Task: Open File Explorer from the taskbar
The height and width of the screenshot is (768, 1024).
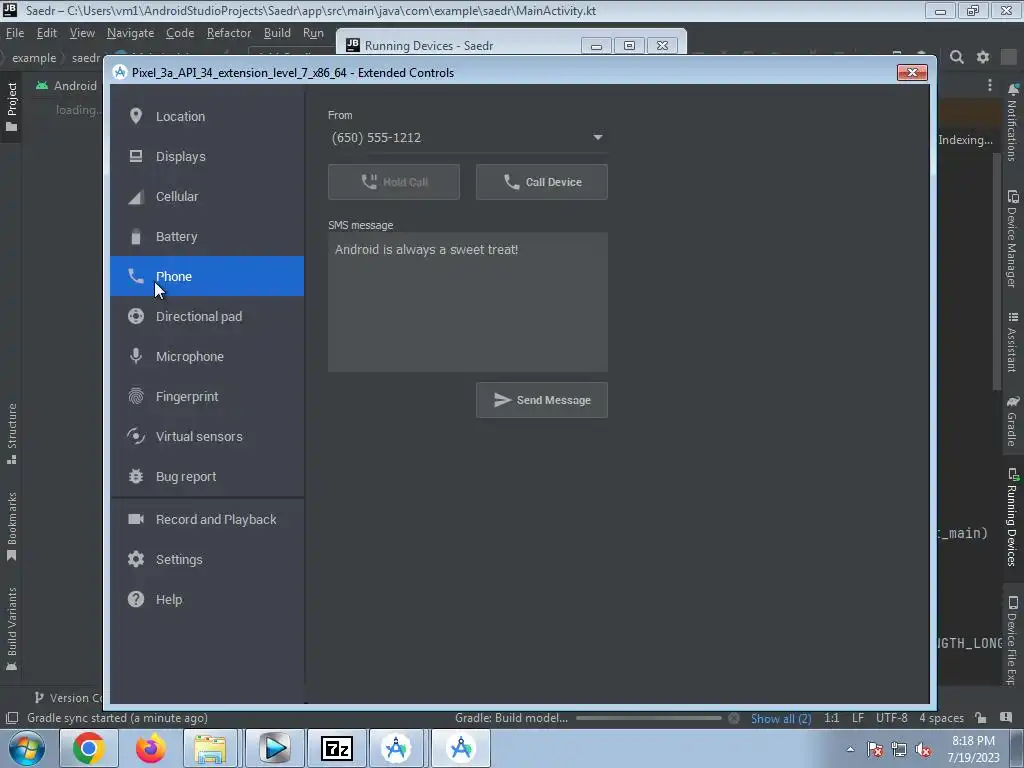Action: click(210, 748)
